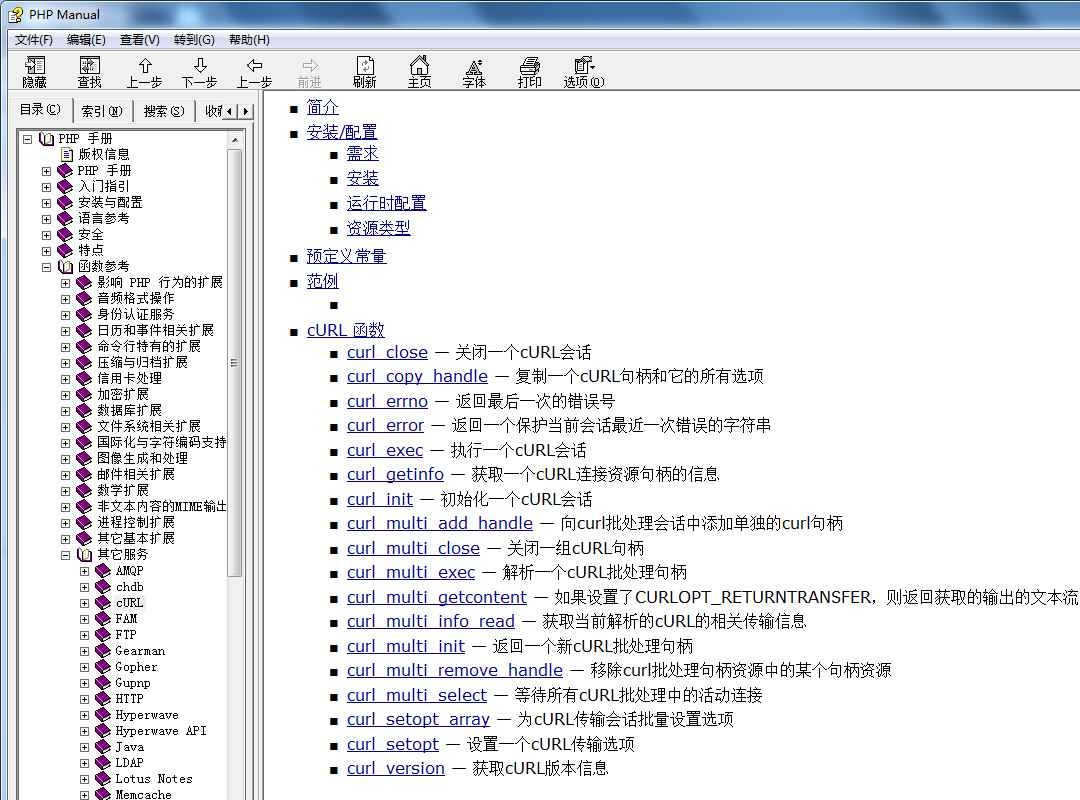This screenshot has width=1080, height=800.
Task: Print the topic with 打印 icon
Action: 530,72
